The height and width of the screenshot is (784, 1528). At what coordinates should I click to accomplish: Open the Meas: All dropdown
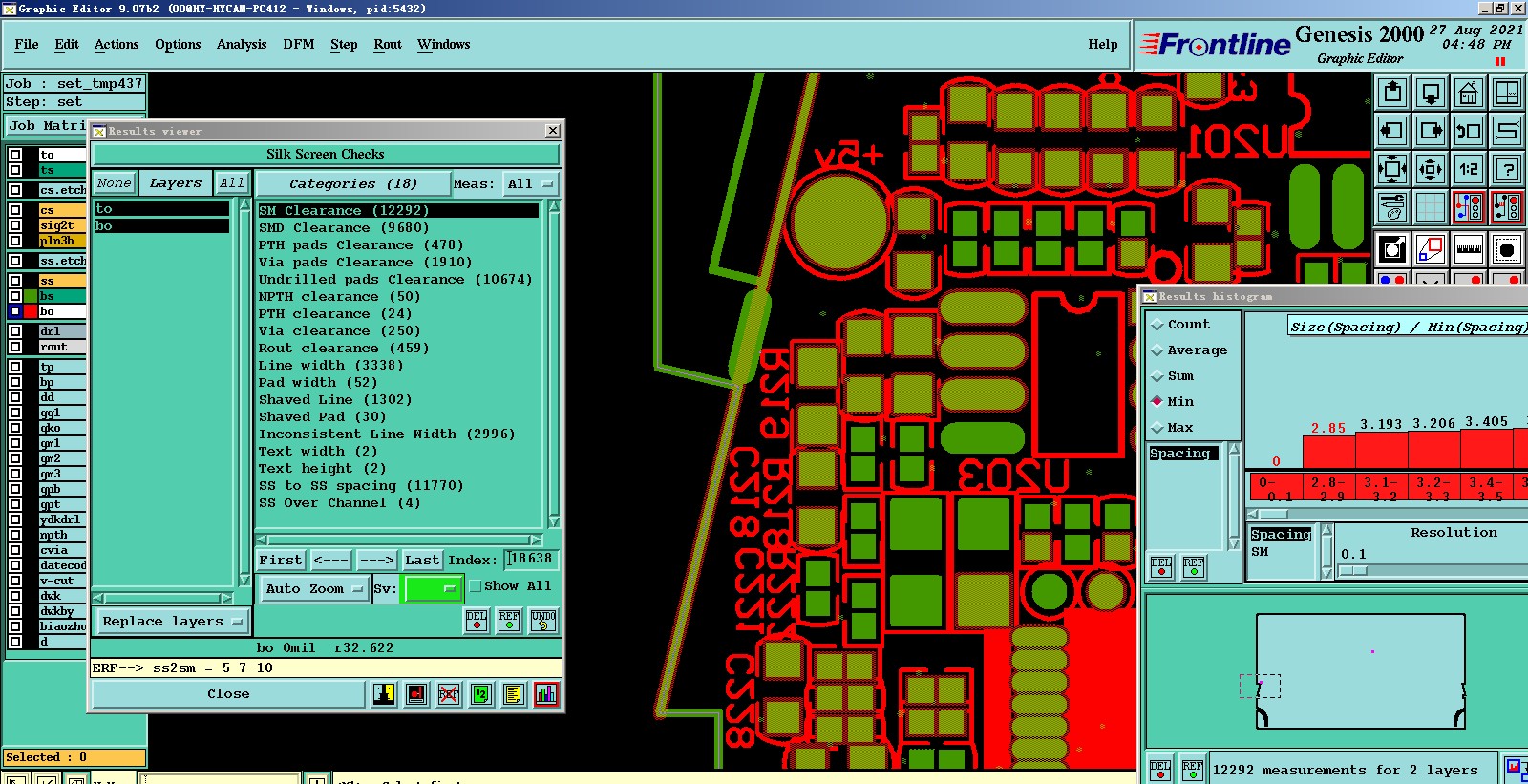tap(531, 183)
